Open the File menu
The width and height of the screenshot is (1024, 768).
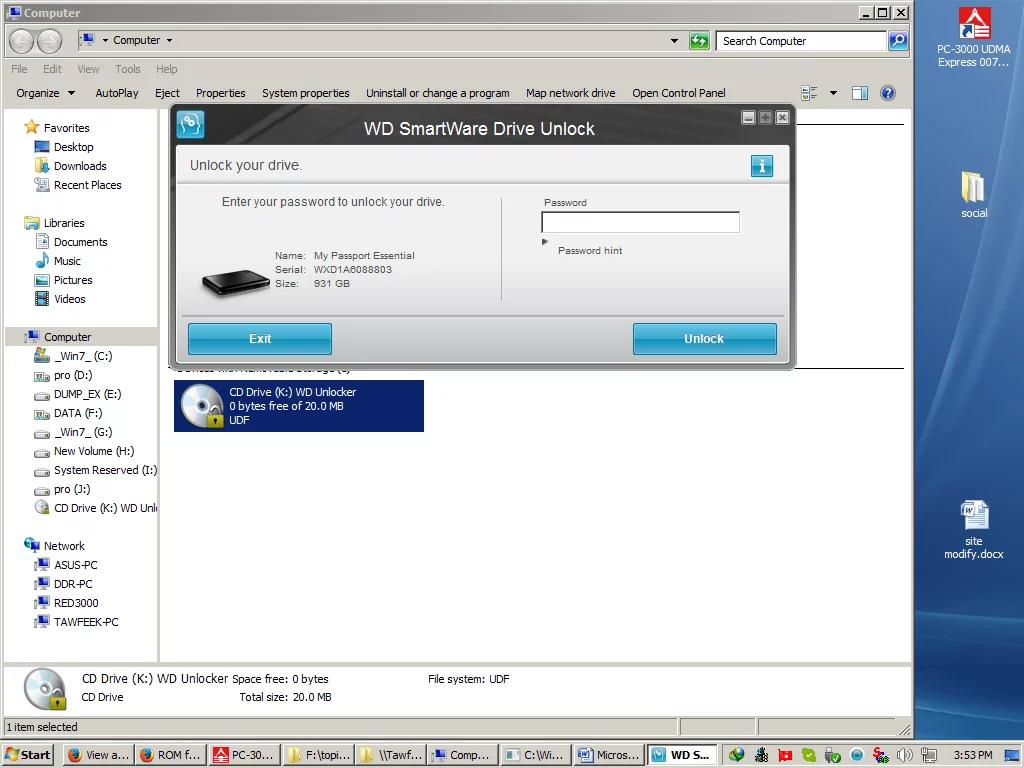(19, 69)
